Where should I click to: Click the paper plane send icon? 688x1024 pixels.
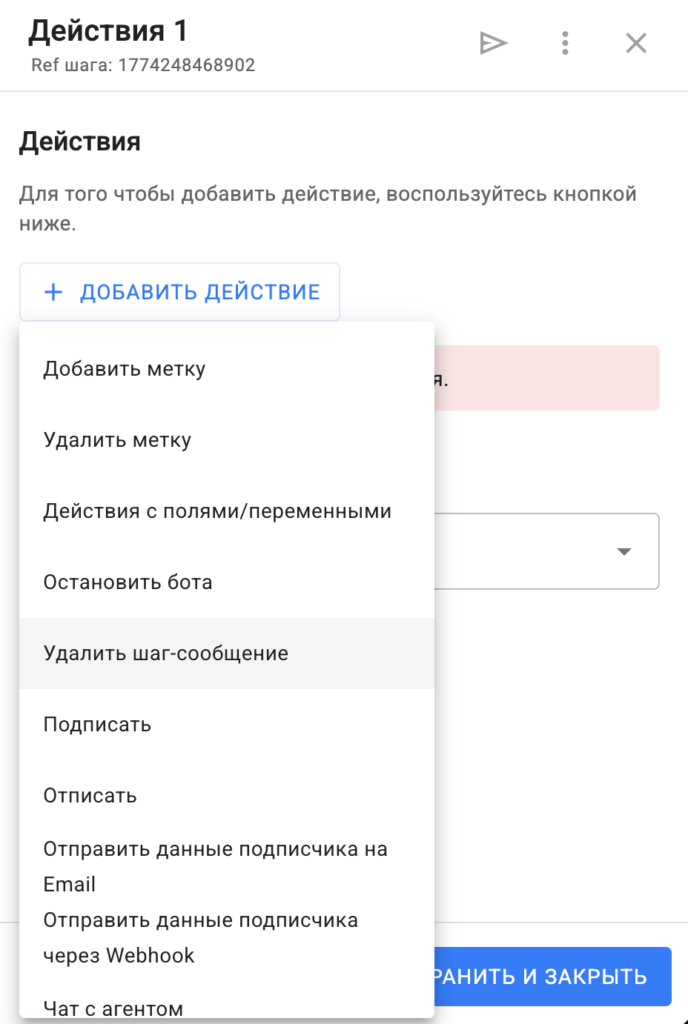493,43
